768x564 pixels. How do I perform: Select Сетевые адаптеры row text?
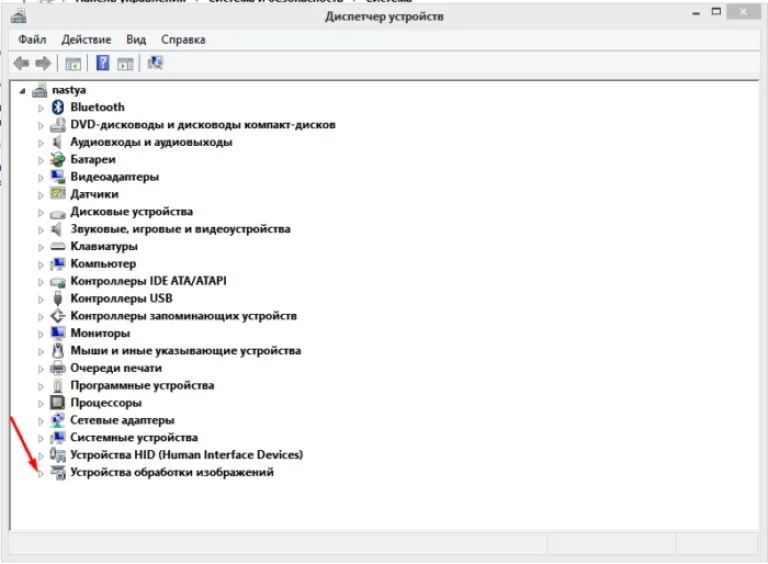(x=122, y=420)
